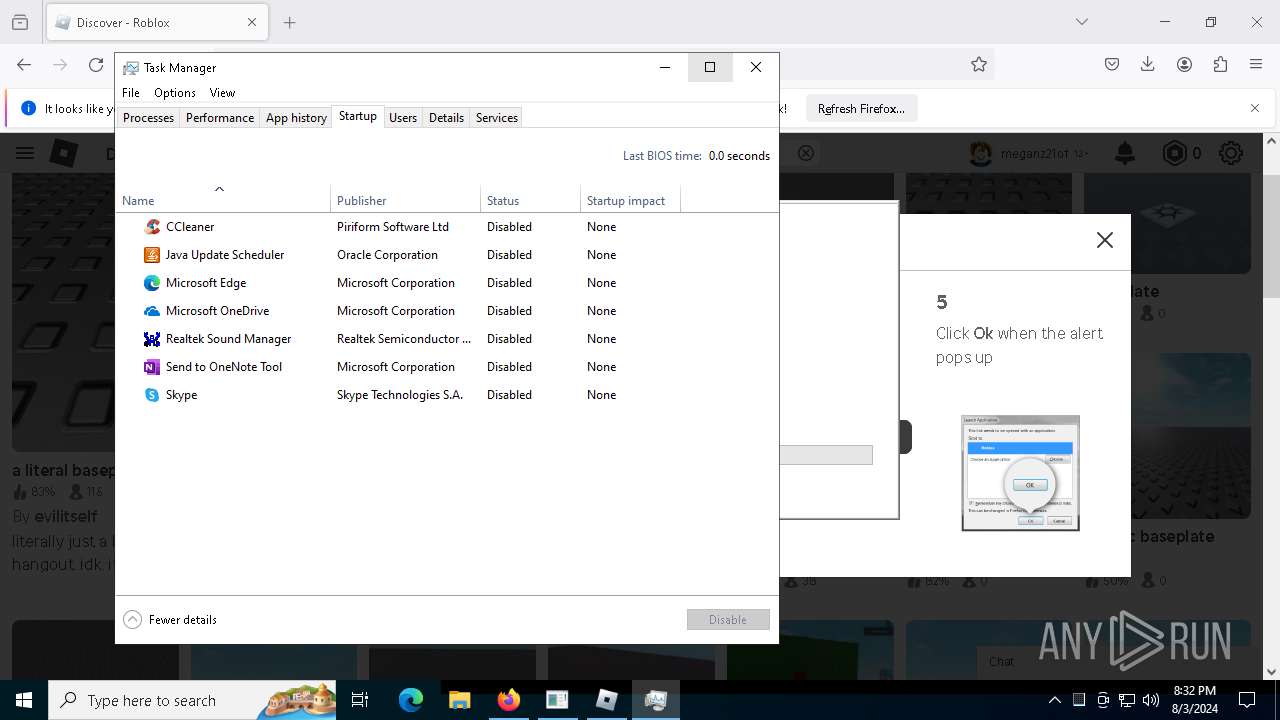Click the Roblox logo in navbar
Screen dimensions: 1280x720
point(64,153)
